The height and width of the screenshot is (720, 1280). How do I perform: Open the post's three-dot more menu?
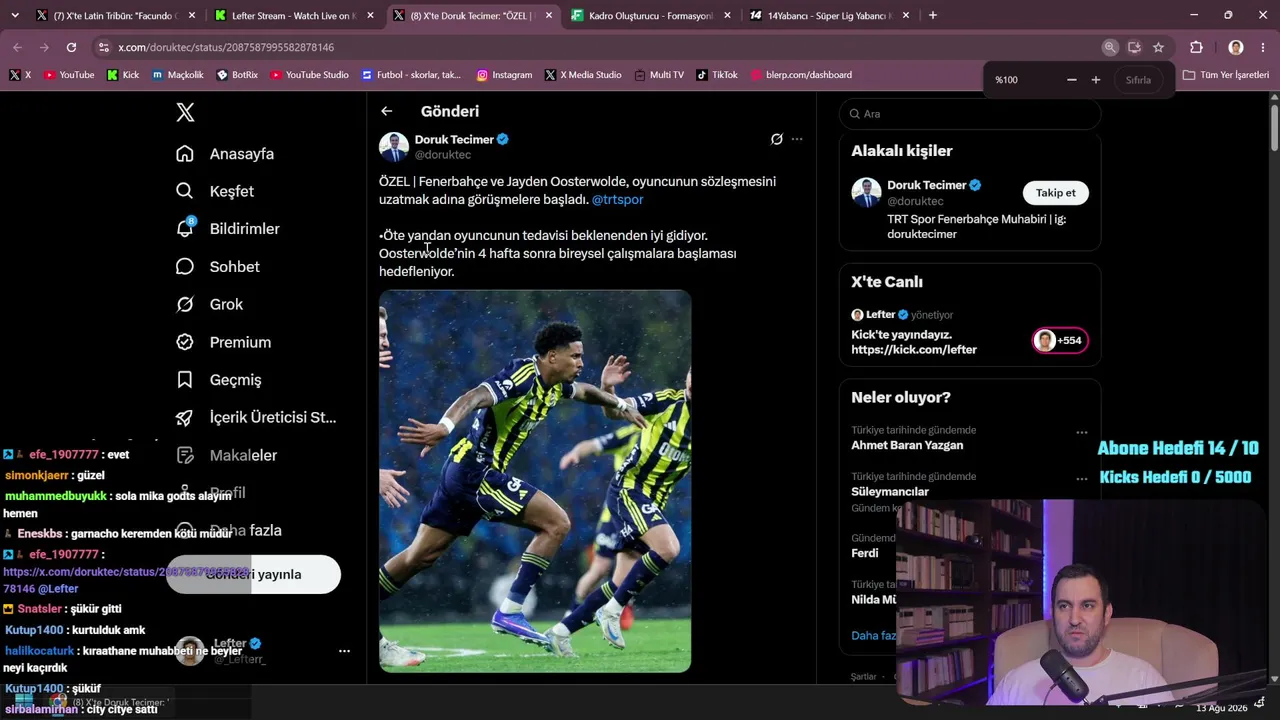797,139
